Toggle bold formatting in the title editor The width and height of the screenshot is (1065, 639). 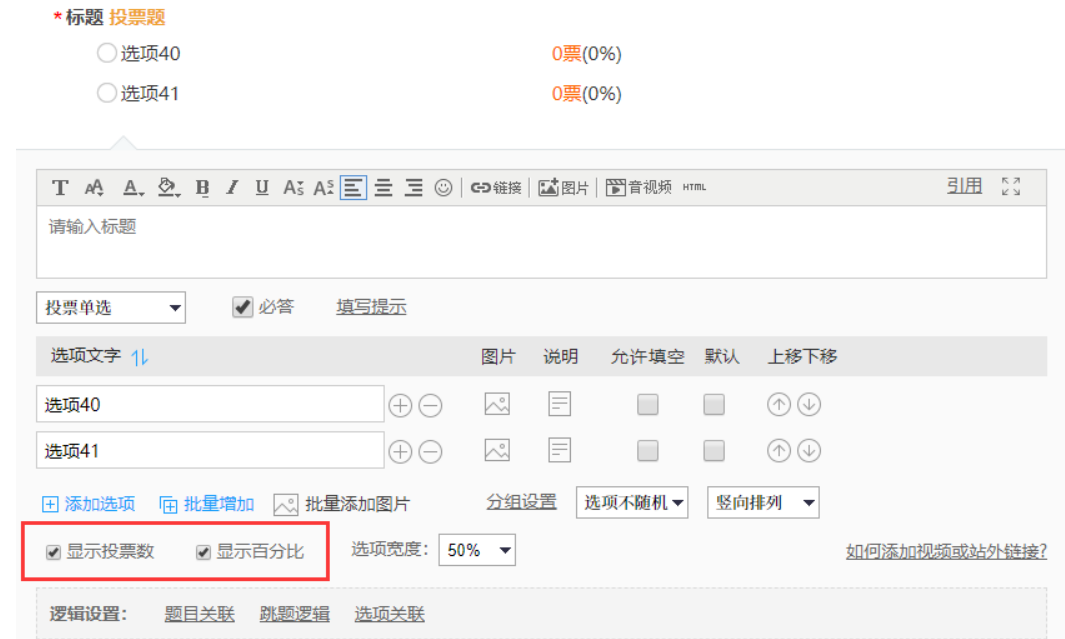tap(203, 187)
